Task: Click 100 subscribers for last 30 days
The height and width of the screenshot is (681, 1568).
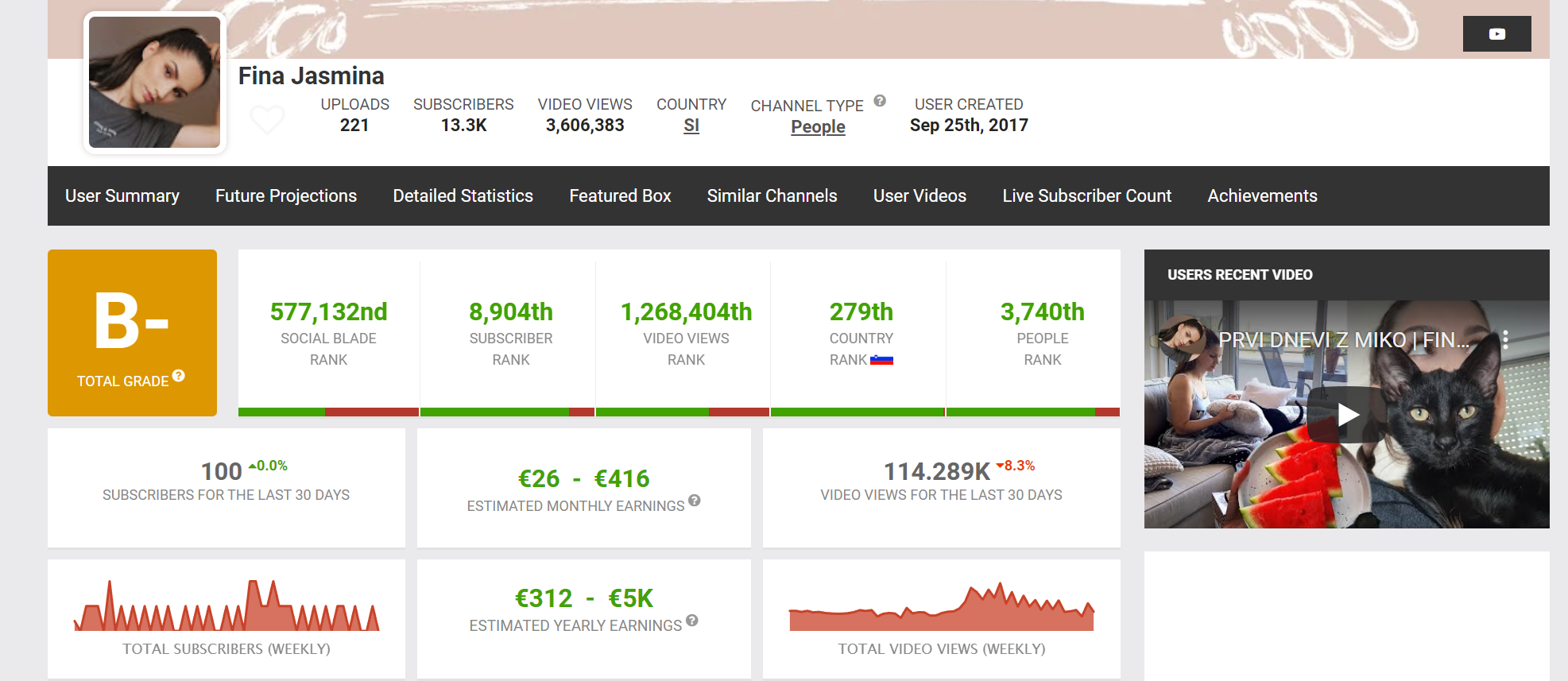Action: [x=222, y=471]
